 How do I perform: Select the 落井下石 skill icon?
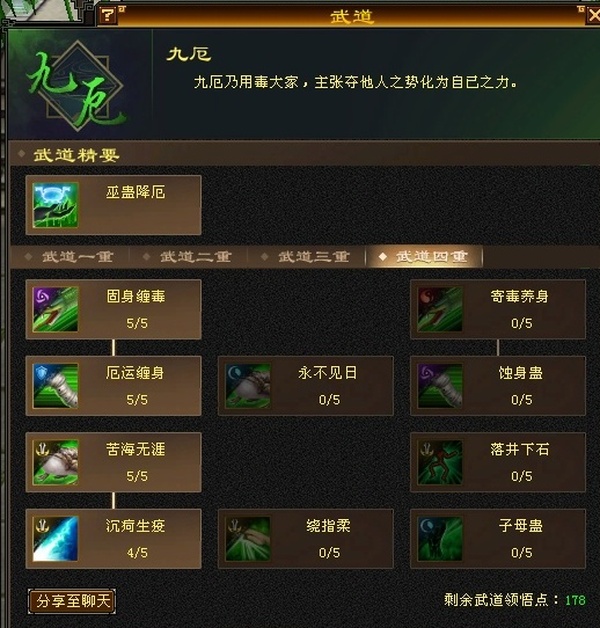[440, 462]
